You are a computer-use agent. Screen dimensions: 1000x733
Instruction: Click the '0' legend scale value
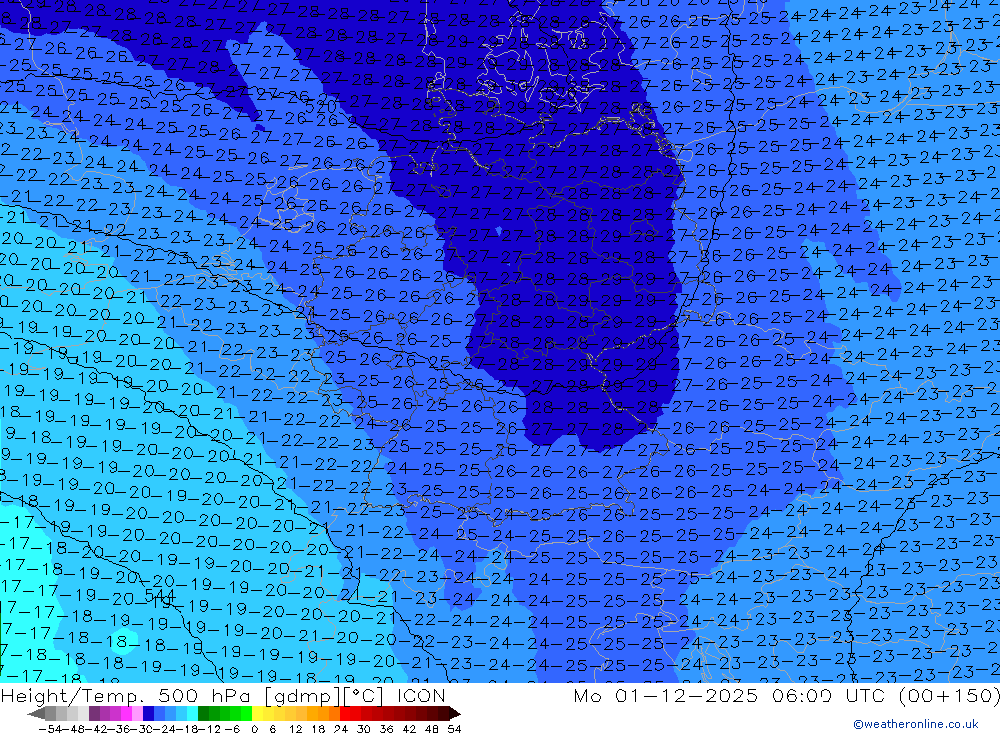pos(254,729)
